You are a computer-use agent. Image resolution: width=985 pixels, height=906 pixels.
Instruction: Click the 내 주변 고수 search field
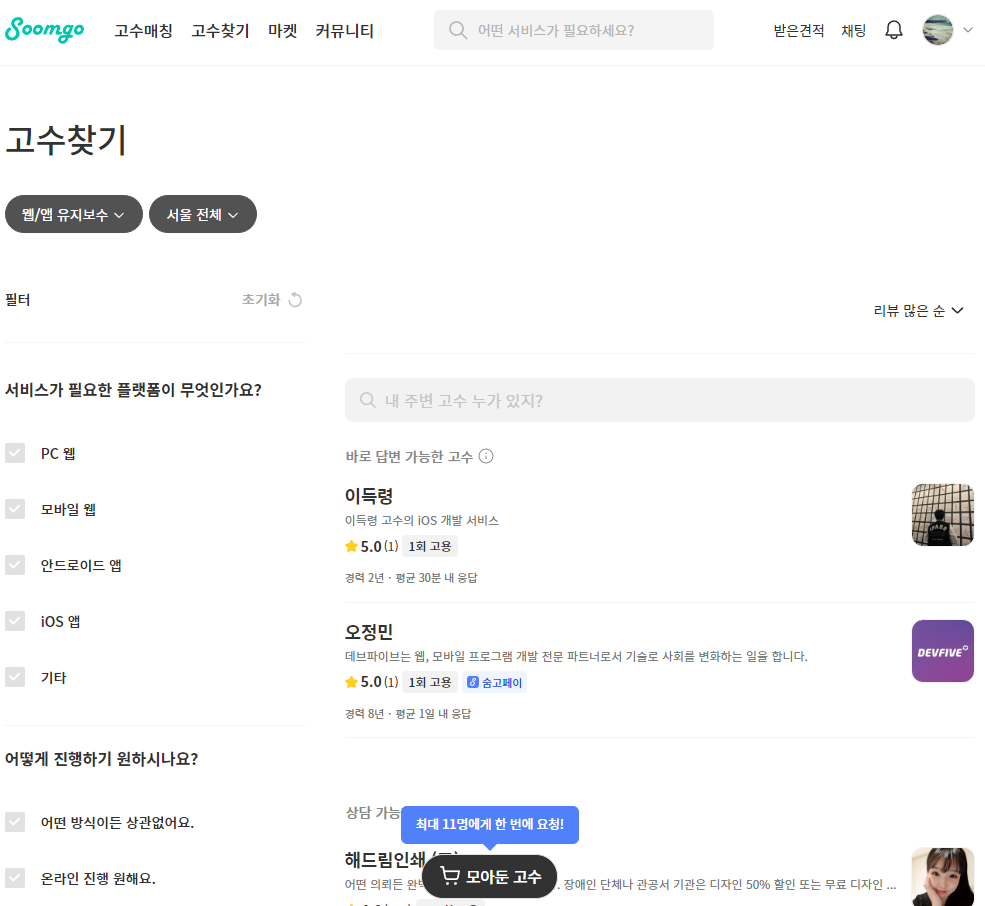pos(660,400)
